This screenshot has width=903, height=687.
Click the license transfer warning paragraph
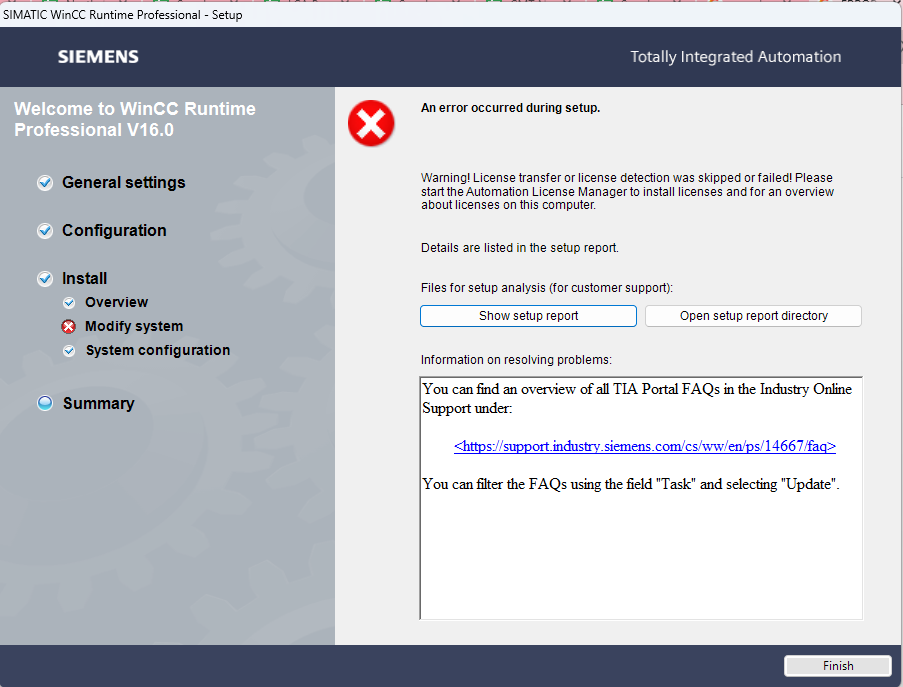[627, 191]
